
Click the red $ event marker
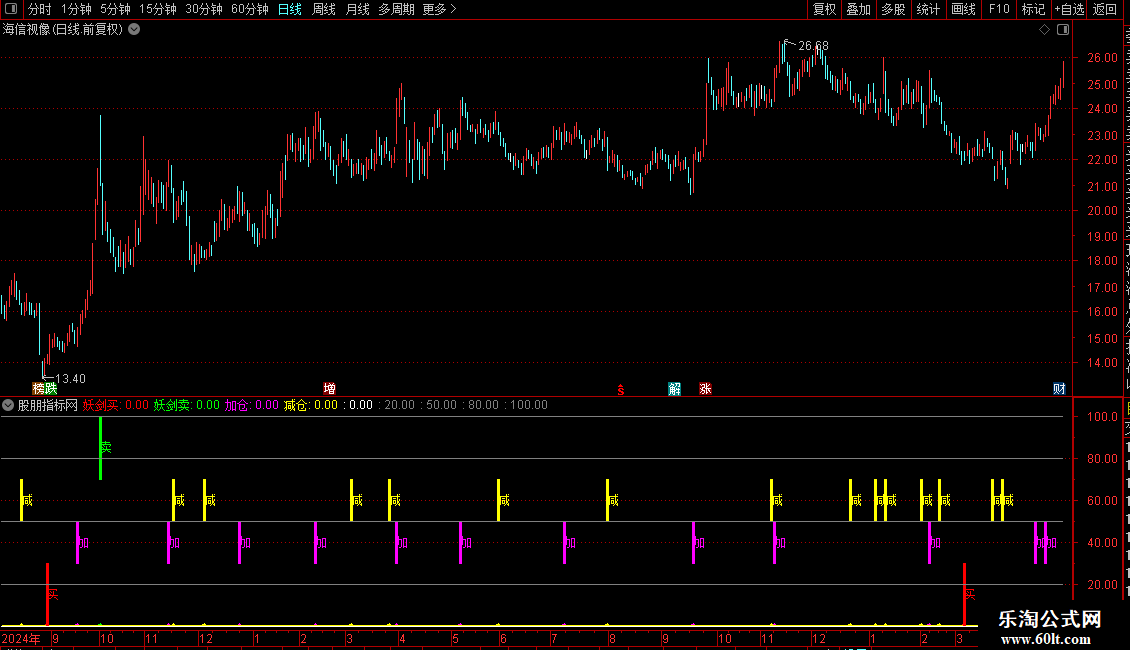pos(620,390)
